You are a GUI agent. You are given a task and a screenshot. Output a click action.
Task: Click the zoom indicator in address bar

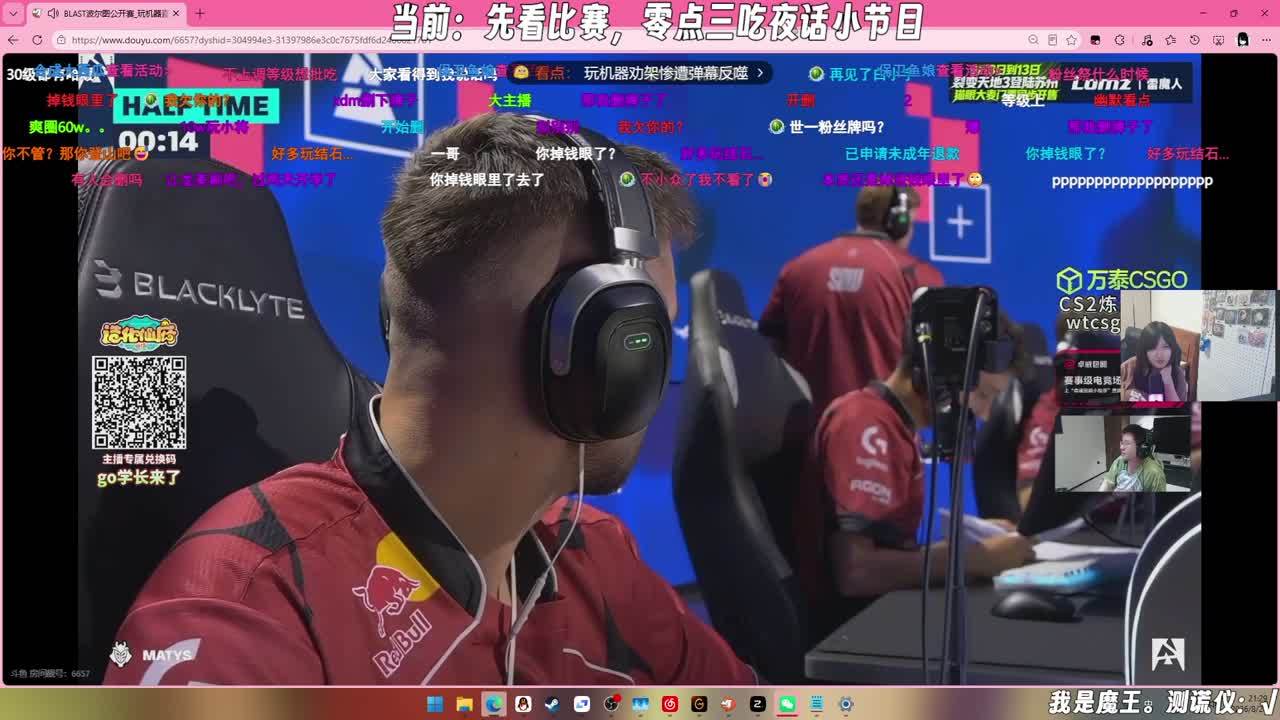[1035, 40]
